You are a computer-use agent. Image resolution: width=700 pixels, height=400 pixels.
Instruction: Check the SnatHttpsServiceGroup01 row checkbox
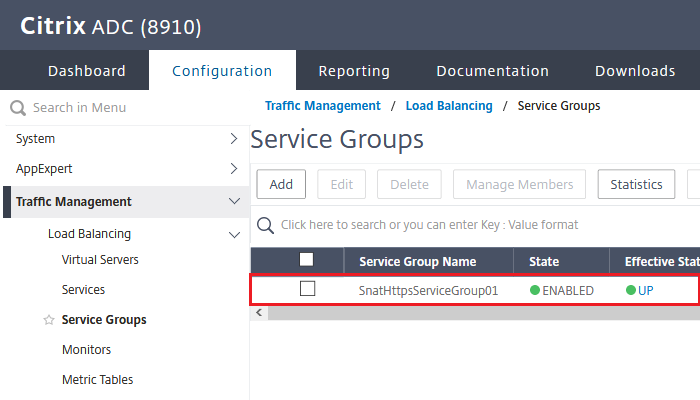(308, 288)
